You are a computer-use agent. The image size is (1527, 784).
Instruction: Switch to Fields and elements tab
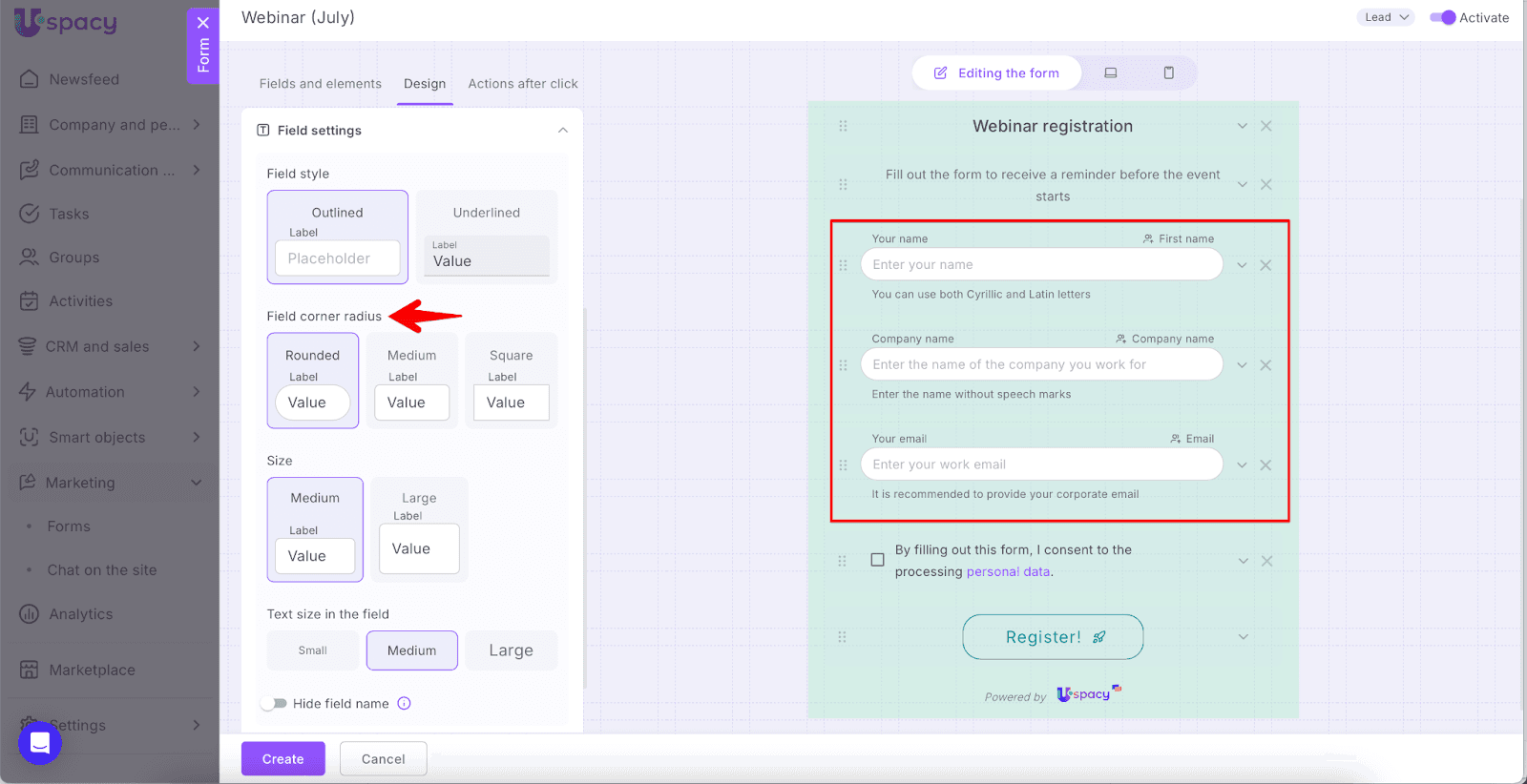coord(320,84)
